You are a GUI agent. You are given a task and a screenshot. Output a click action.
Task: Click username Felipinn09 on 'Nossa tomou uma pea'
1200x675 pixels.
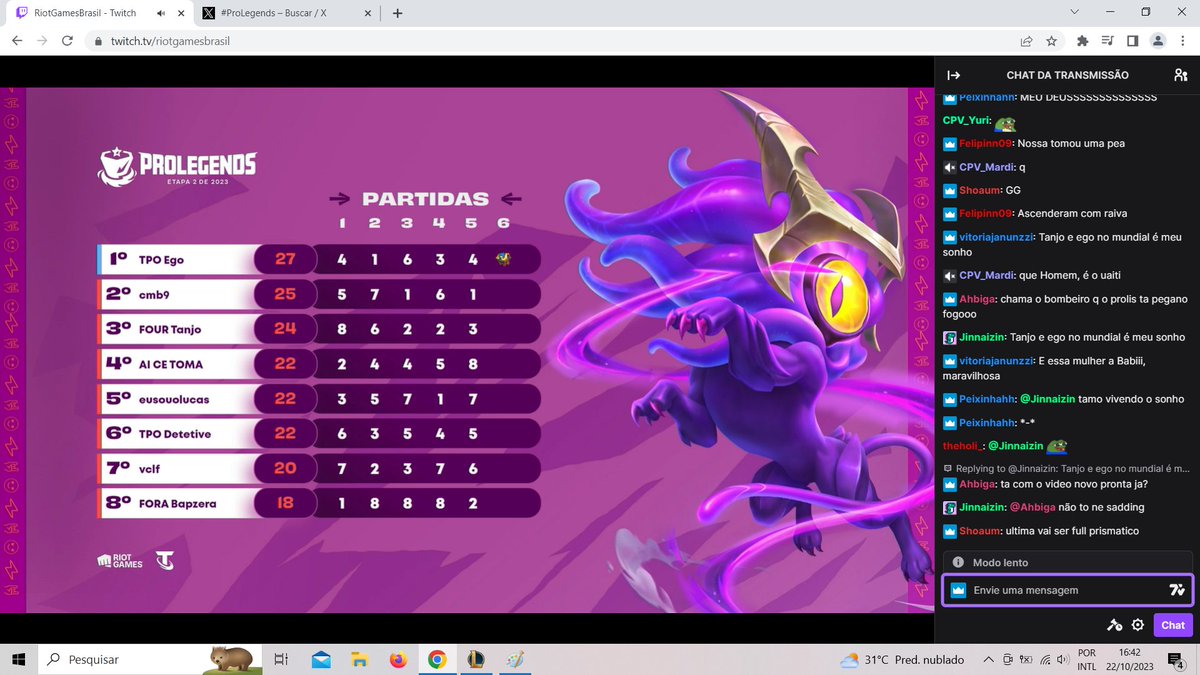click(x=986, y=144)
